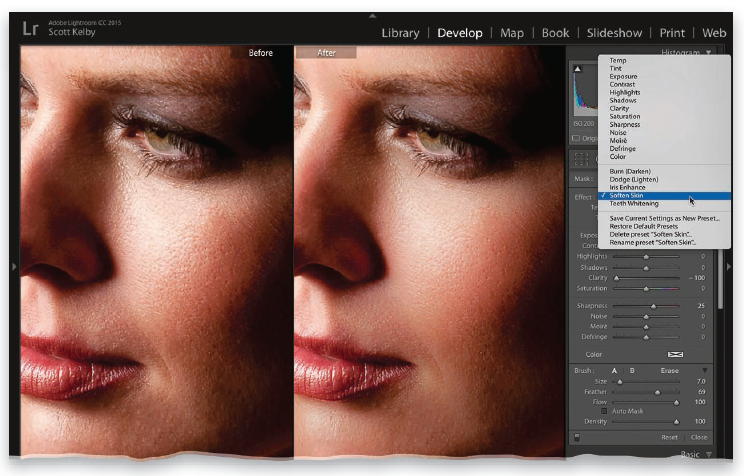This screenshot has height=476, width=744.
Task: Click the Clarity slider handle
Action: pos(616,276)
